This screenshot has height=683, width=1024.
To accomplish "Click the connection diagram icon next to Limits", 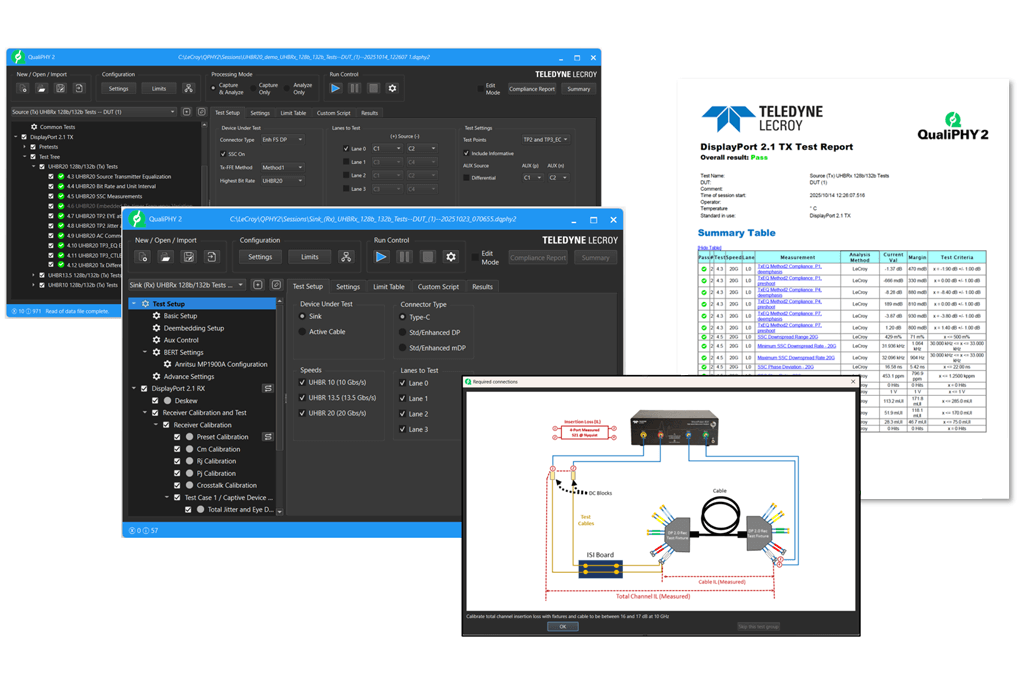I will click(x=346, y=257).
